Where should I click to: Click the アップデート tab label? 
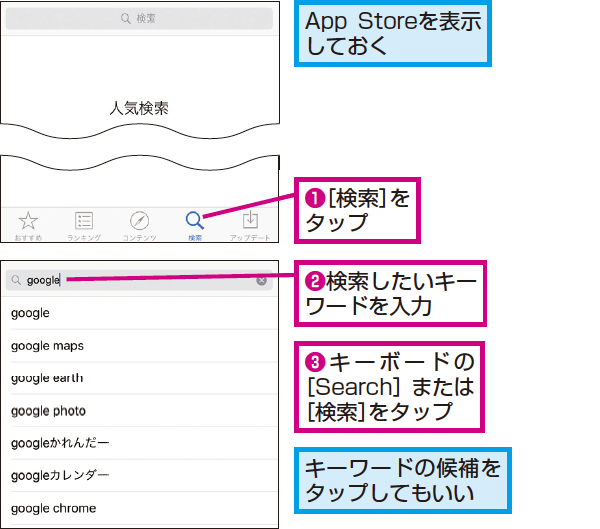(250, 238)
